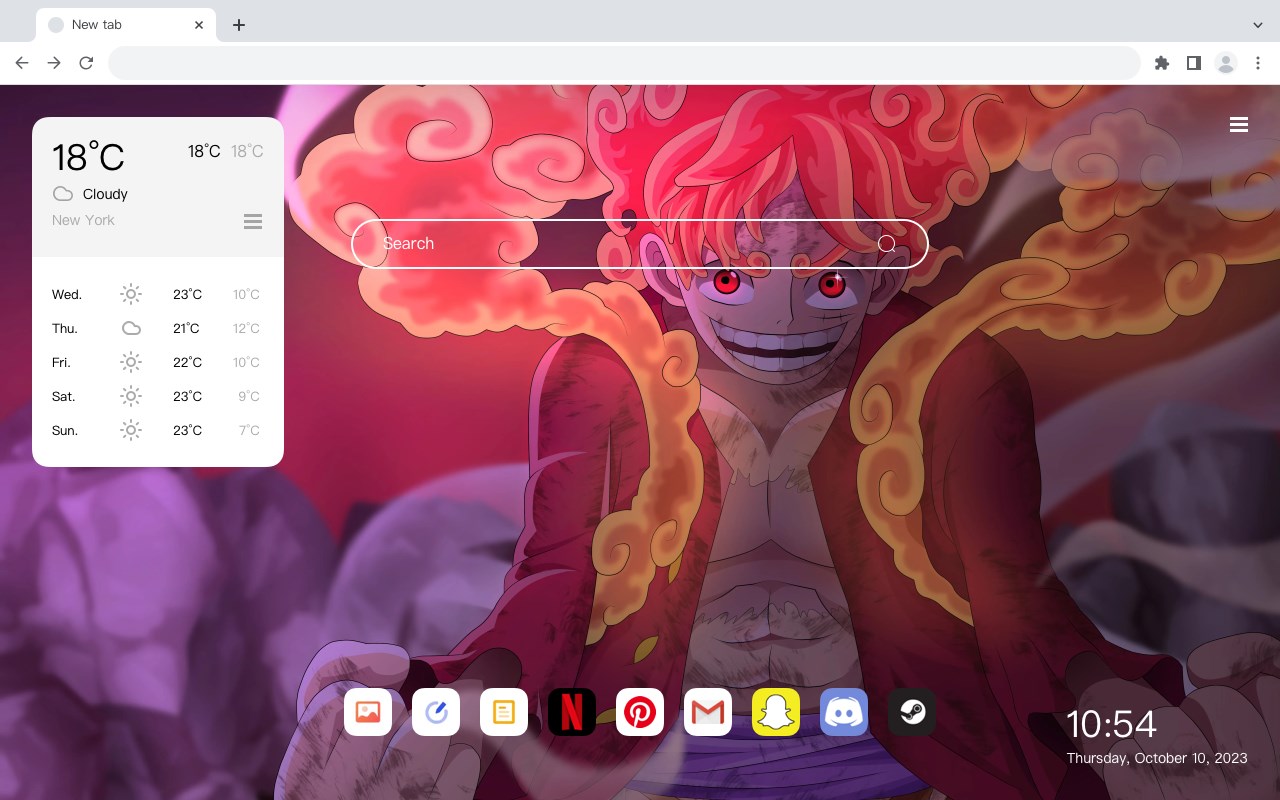1280x800 pixels.
Task: Click the Cloudy condition text
Action: [105, 194]
